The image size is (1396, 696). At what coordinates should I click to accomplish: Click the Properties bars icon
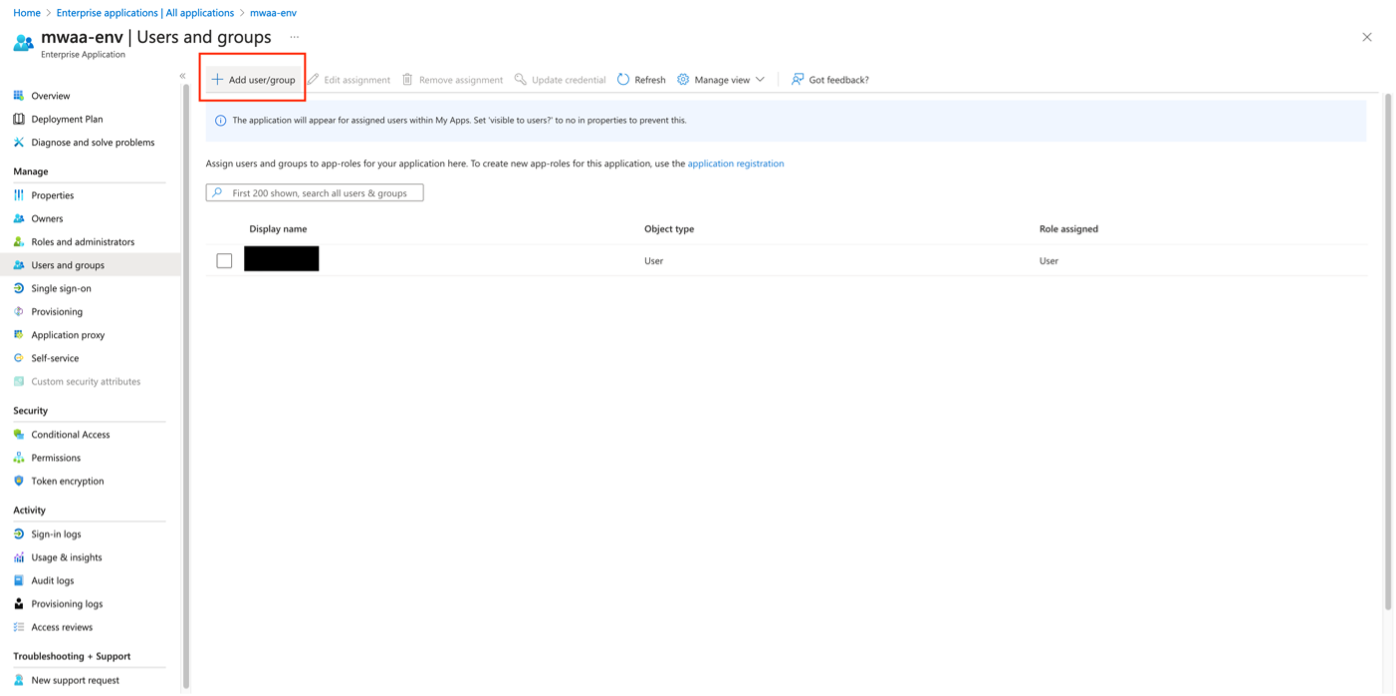(18, 195)
